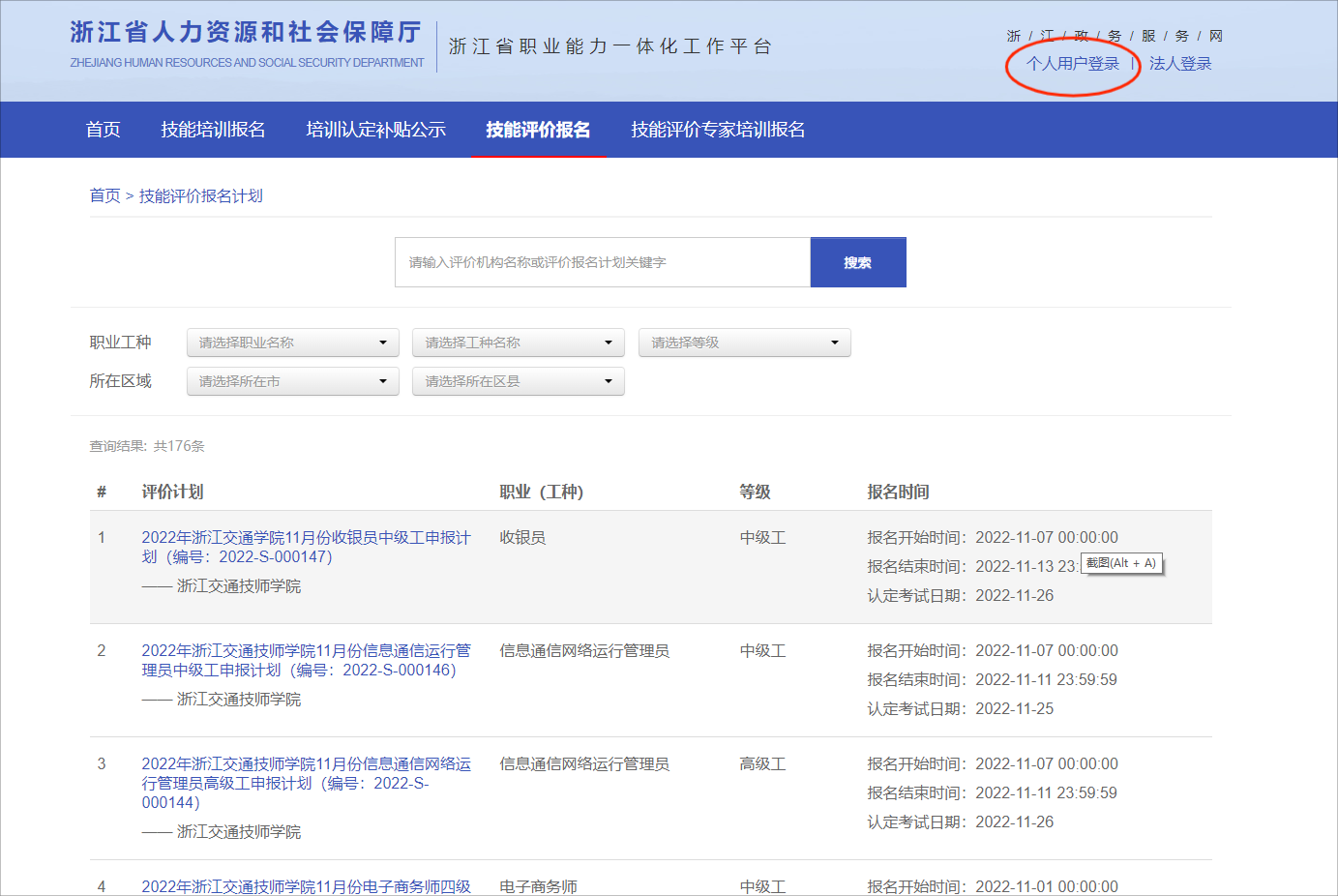Open the 法人登录 login link

pyautogui.click(x=1179, y=64)
